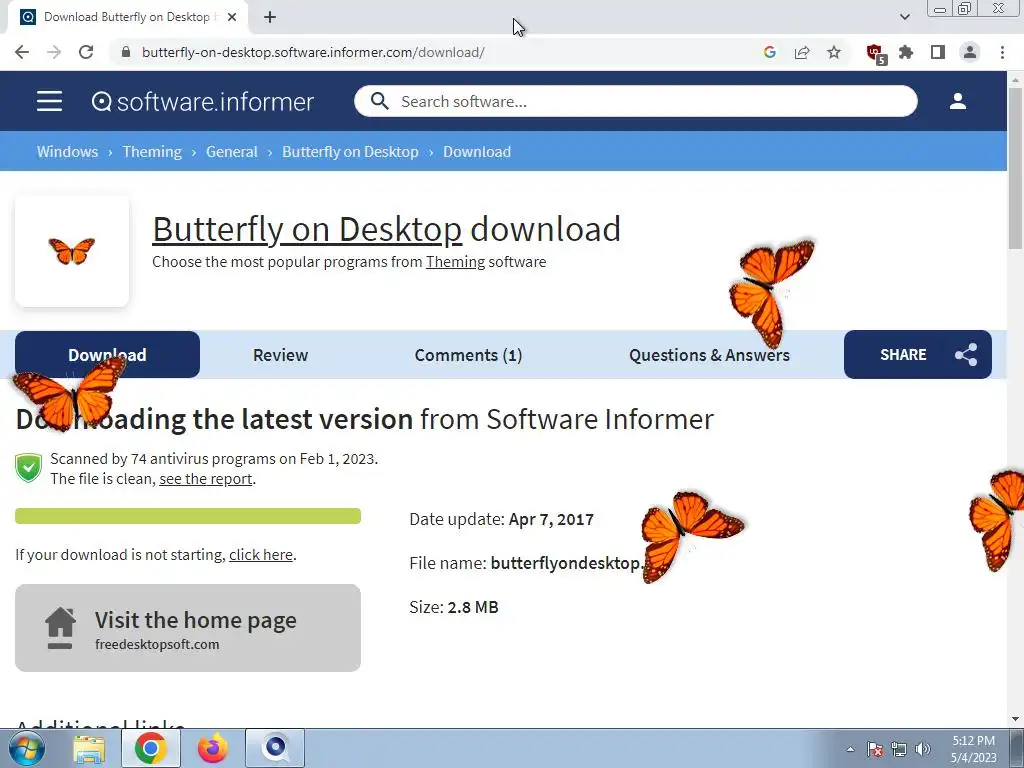Open Chrome profile avatar
Screen dimensions: 1024x768
coord(970,52)
